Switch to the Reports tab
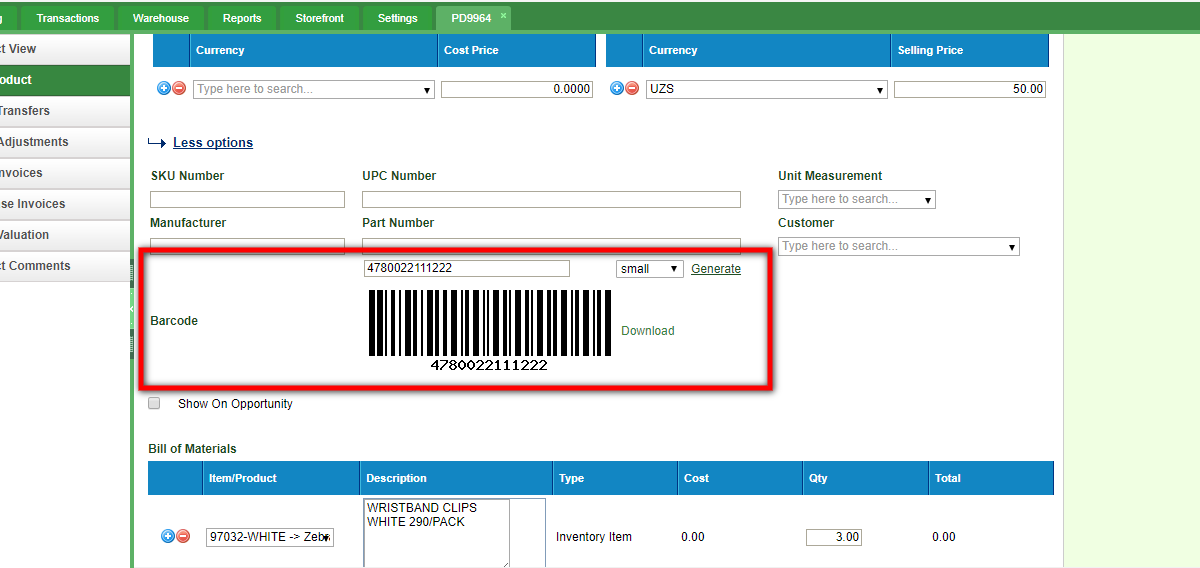Image resolution: width=1200 pixels, height=568 pixels. point(242,18)
